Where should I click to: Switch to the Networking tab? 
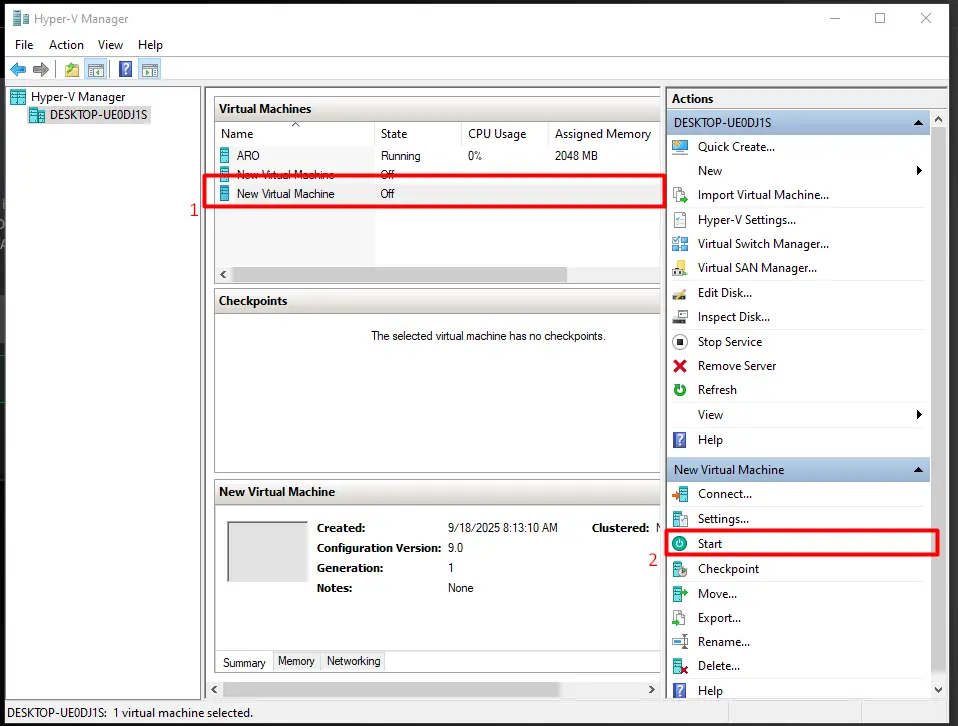353,661
